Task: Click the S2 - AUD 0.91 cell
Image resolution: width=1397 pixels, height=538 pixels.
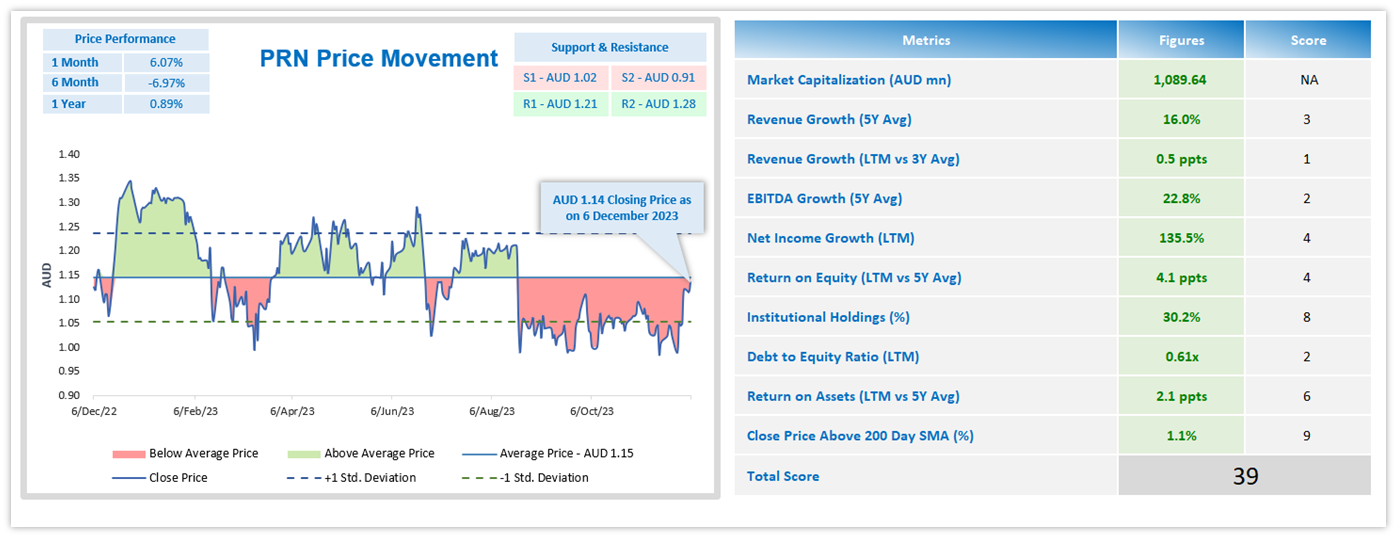Action: pyautogui.click(x=658, y=77)
